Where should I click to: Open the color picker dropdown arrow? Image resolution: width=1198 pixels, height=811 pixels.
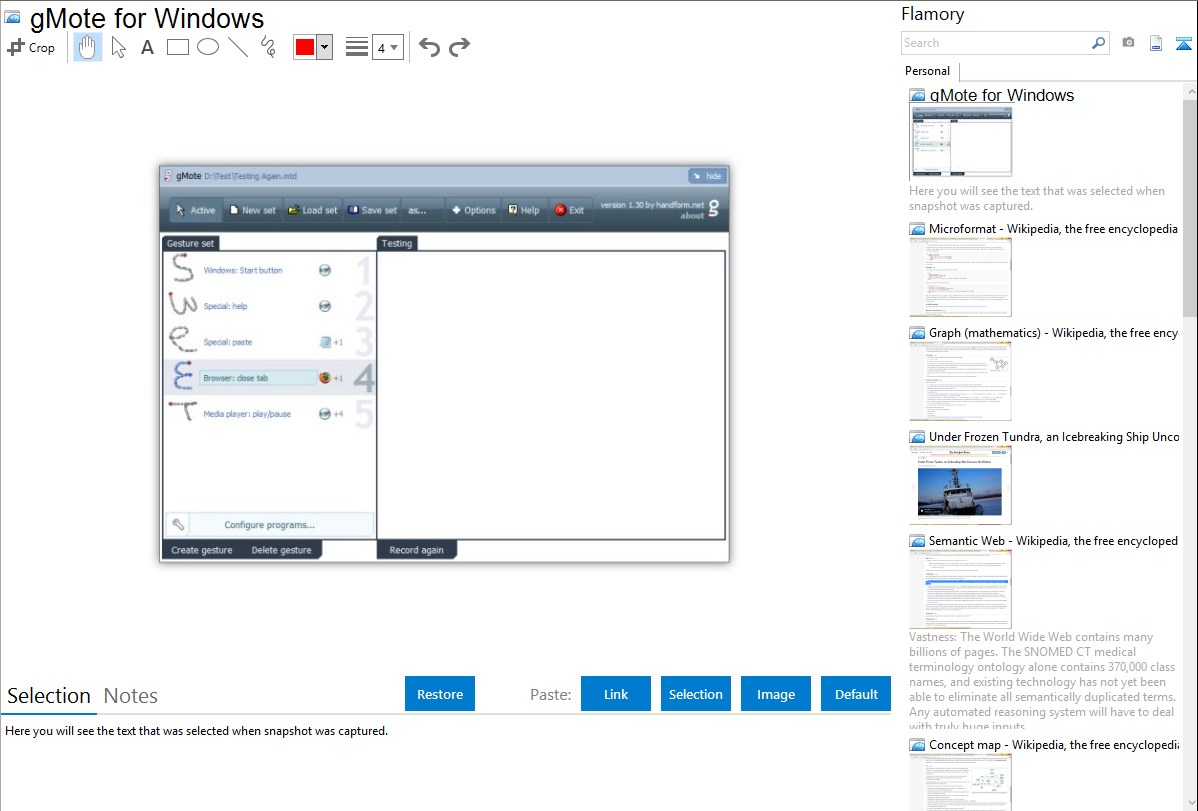pos(325,47)
